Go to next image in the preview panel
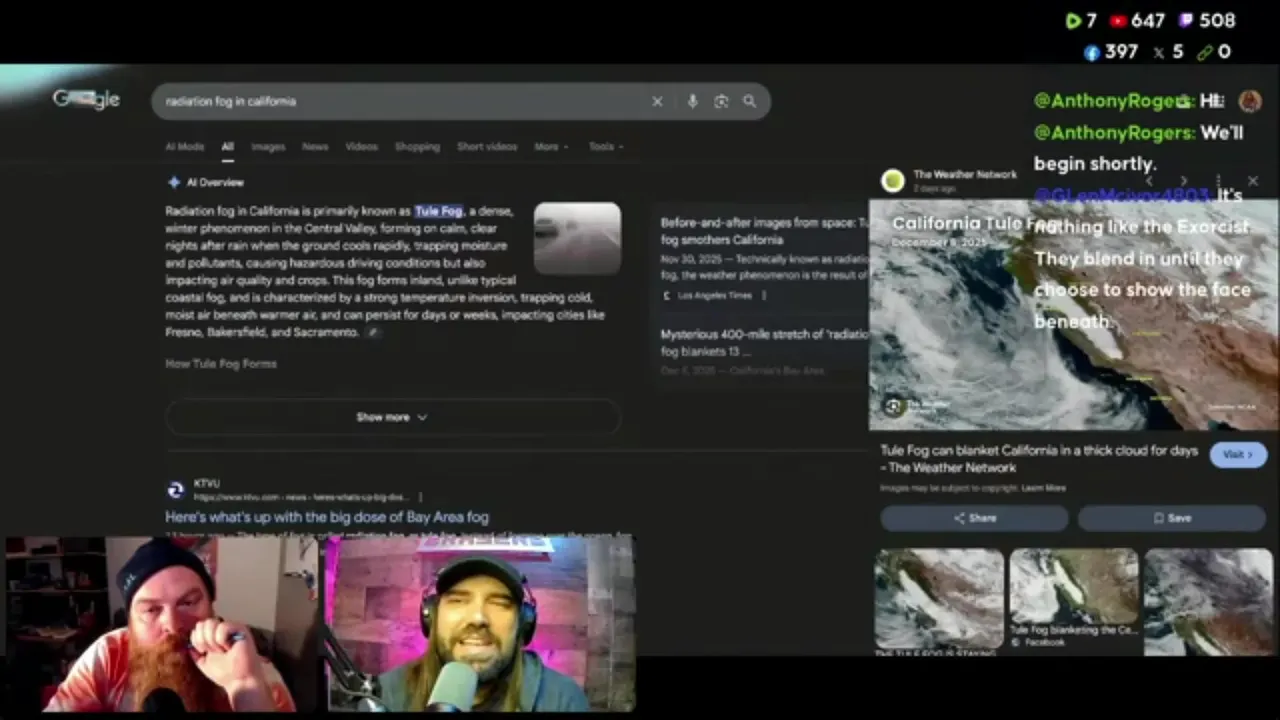 click(1184, 181)
